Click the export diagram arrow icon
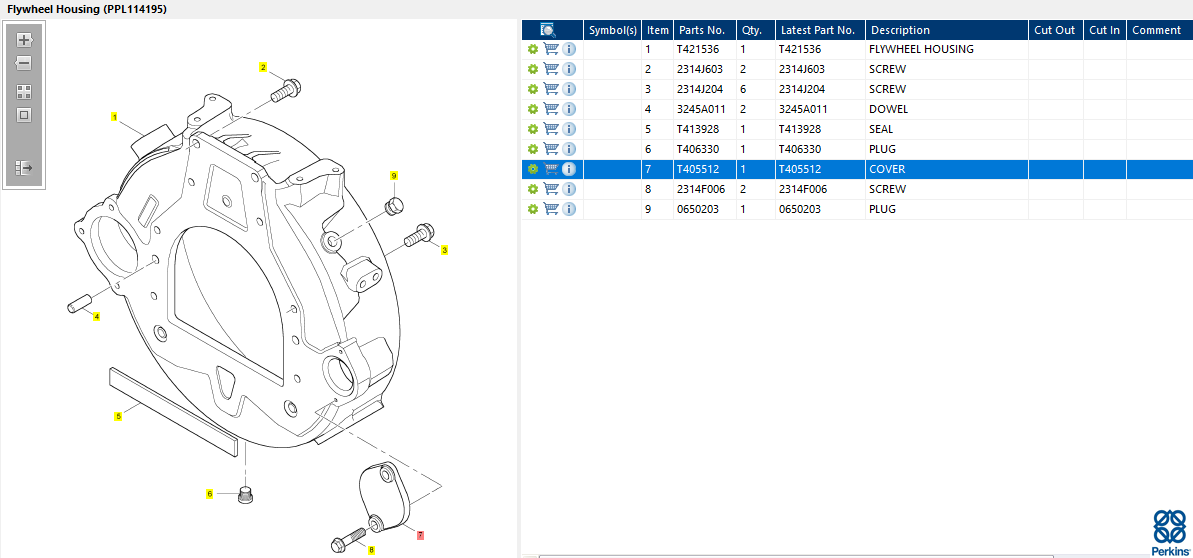The width and height of the screenshot is (1193, 558). click(24, 167)
